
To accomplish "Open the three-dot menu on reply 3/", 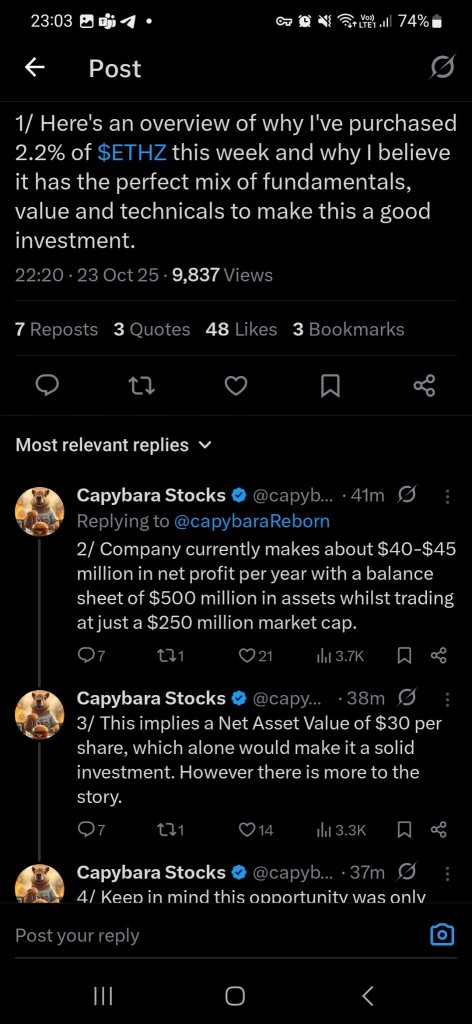I will pyautogui.click(x=447, y=699).
